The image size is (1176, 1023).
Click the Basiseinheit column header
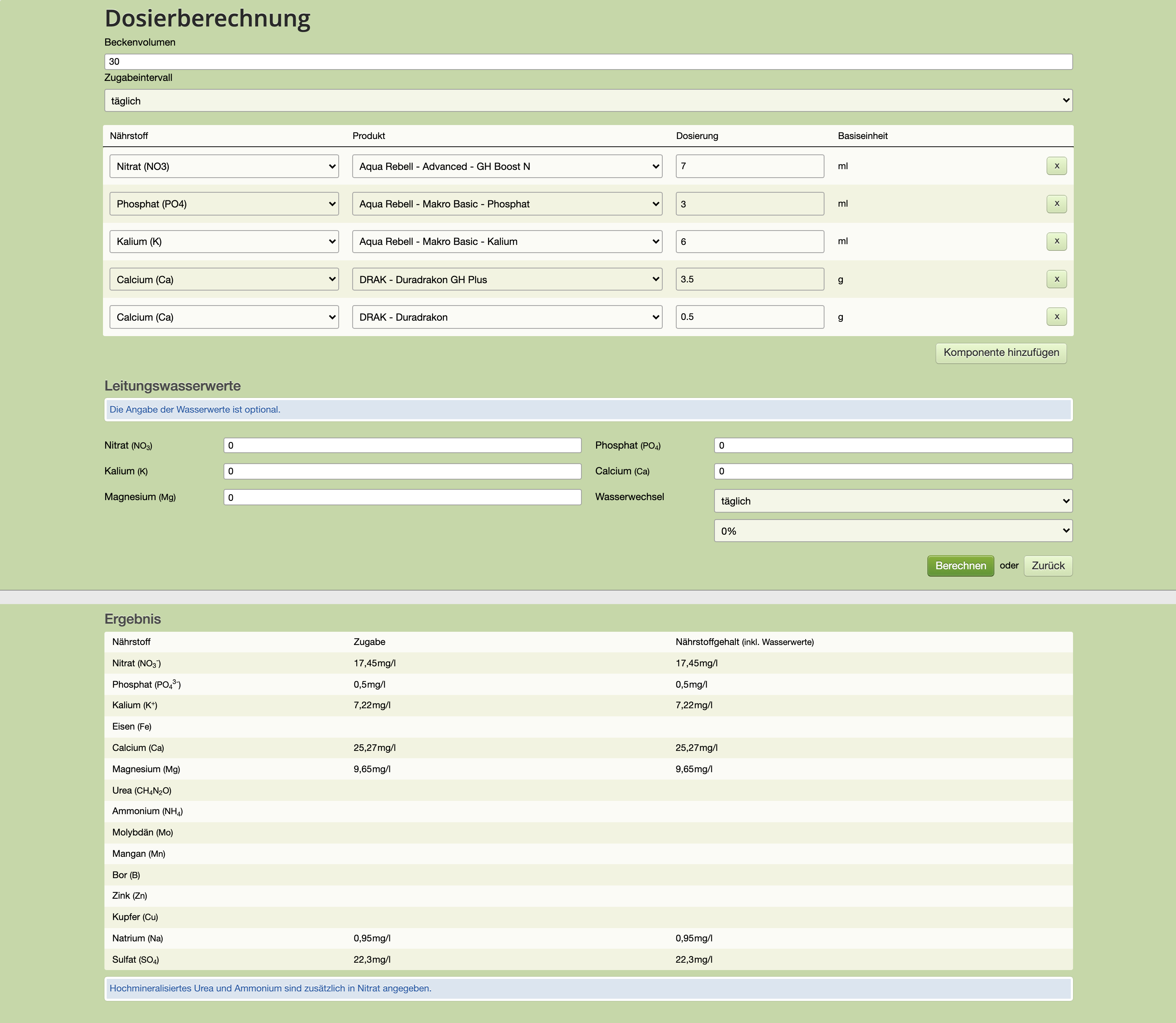pos(863,136)
